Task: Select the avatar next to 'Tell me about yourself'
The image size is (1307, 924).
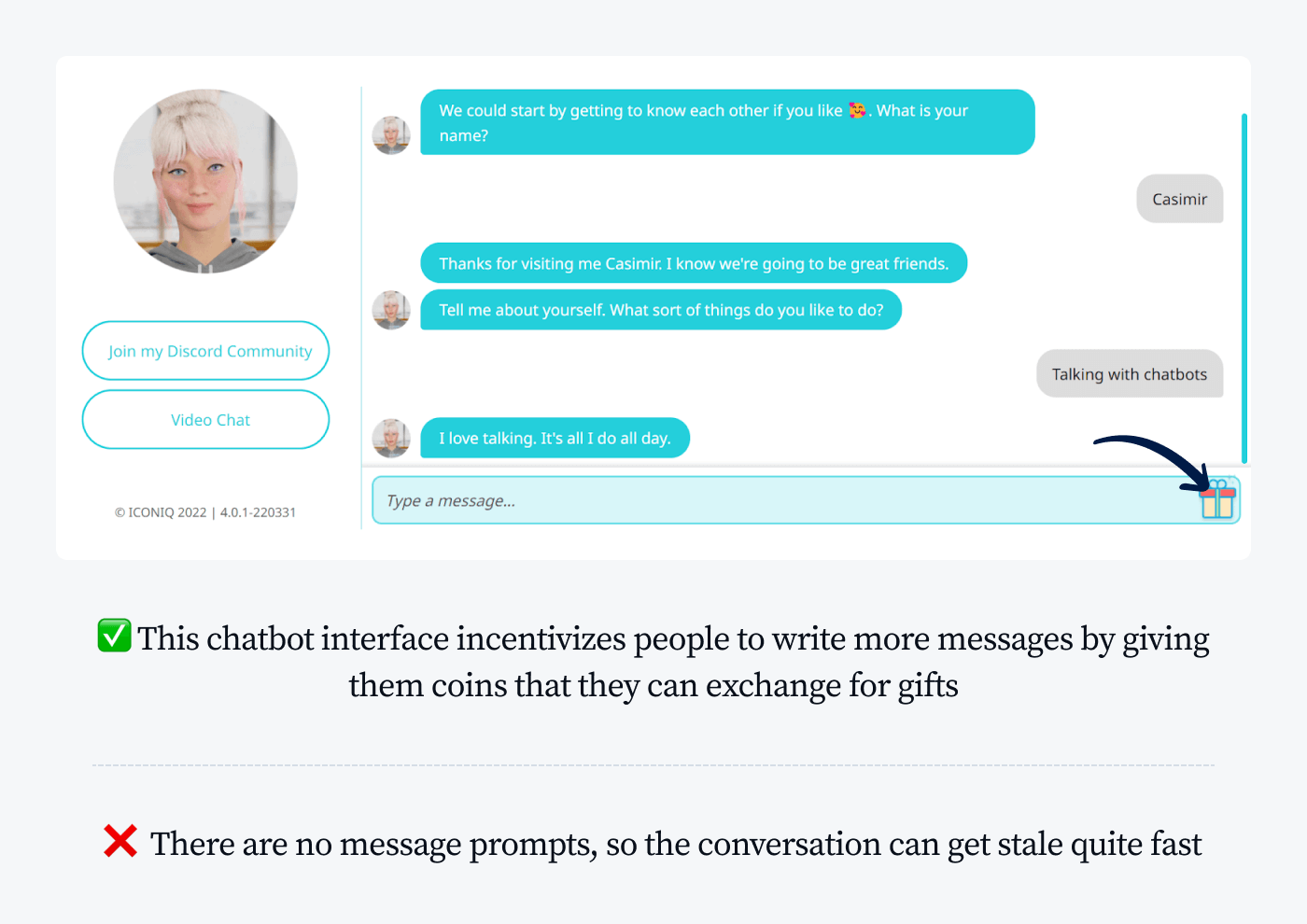Action: click(391, 310)
